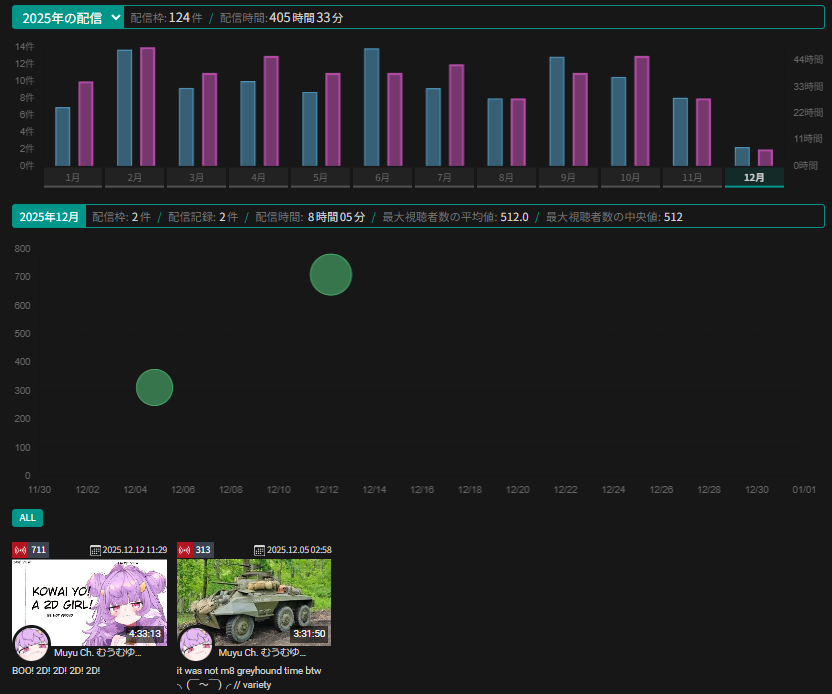The image size is (832, 694).
Task: Select the 4月 month tab
Action: [x=258, y=177]
